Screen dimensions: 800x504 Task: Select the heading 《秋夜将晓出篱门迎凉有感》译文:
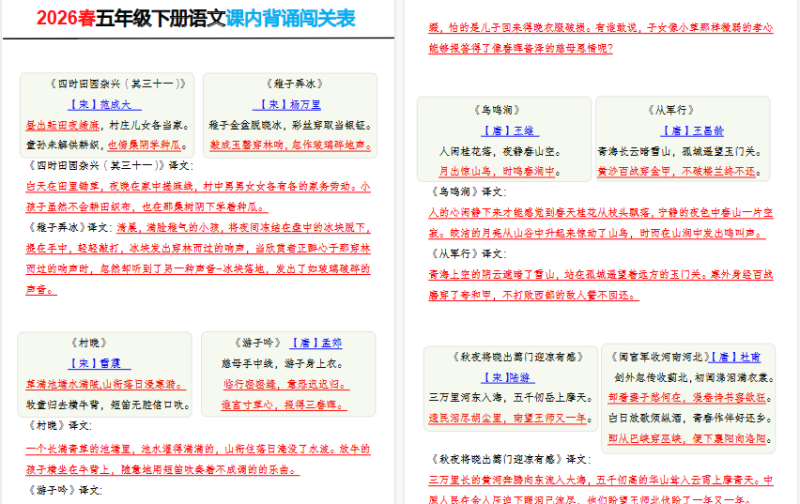pos(509,459)
